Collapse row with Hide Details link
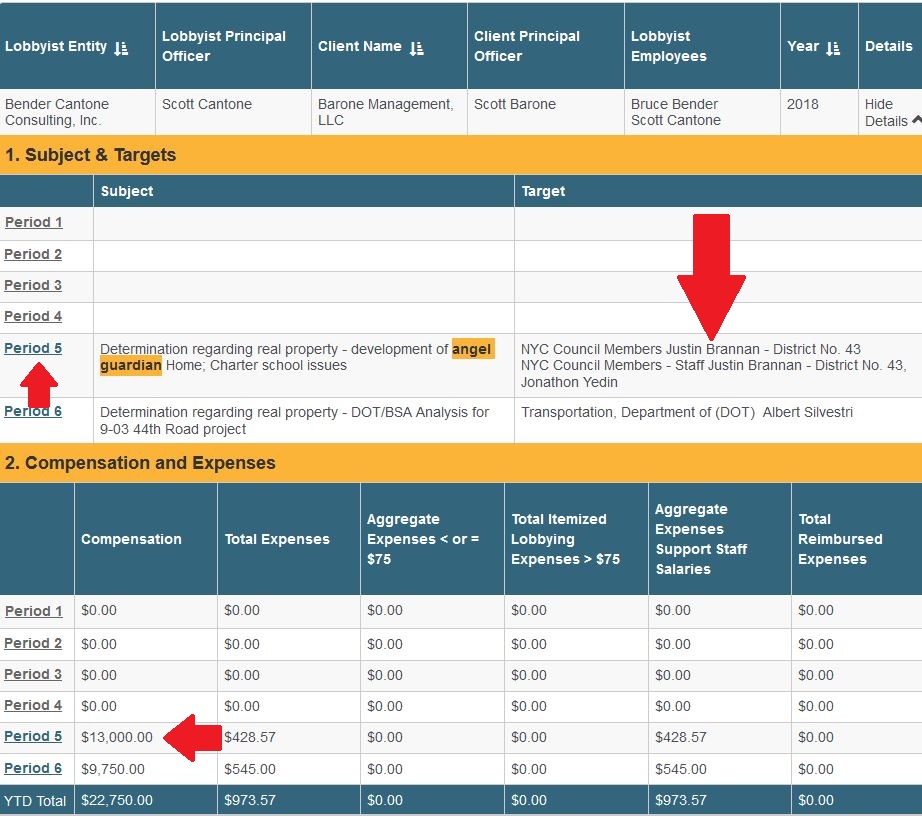The height and width of the screenshot is (816, 922). (892, 112)
